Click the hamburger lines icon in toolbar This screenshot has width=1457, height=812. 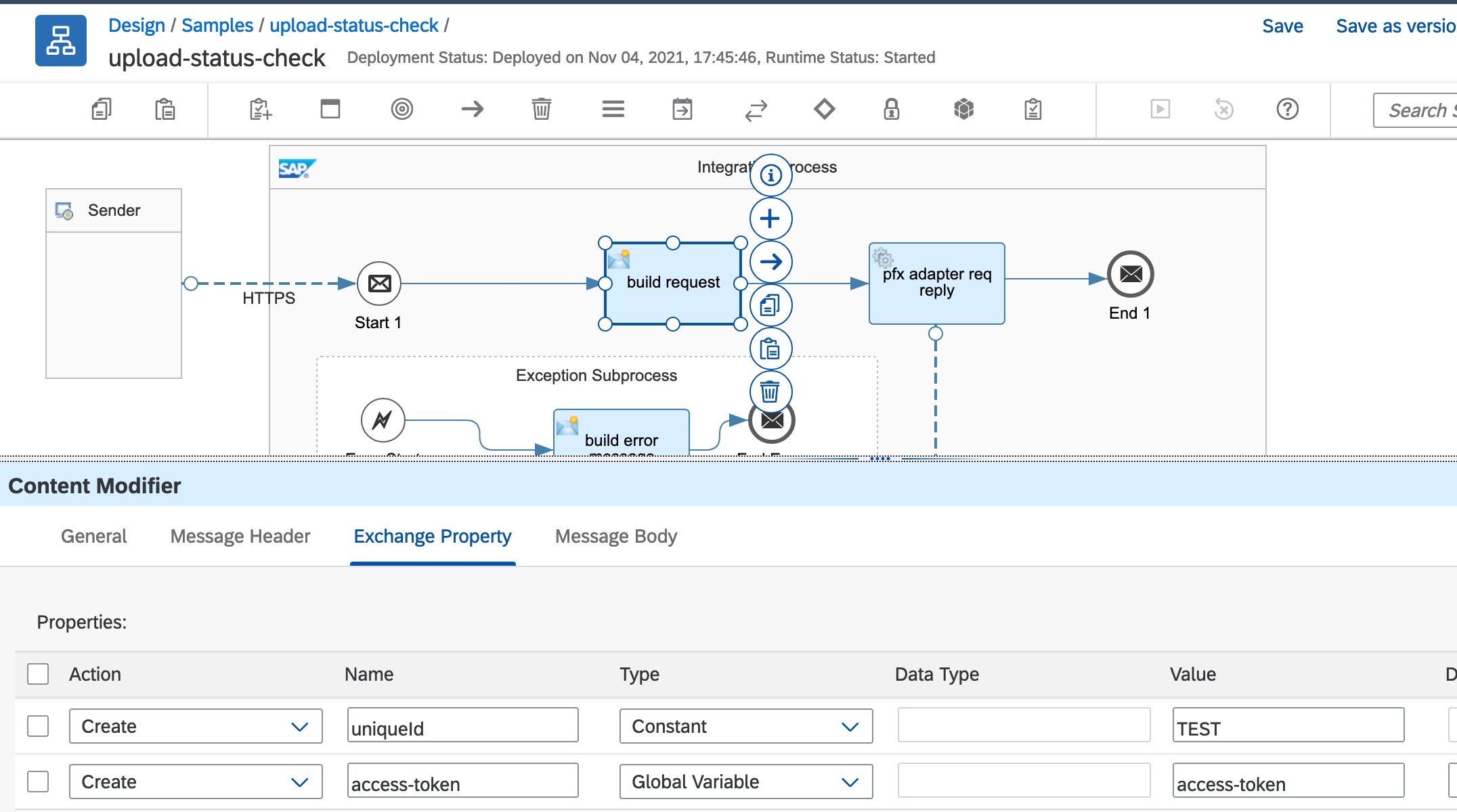point(613,109)
